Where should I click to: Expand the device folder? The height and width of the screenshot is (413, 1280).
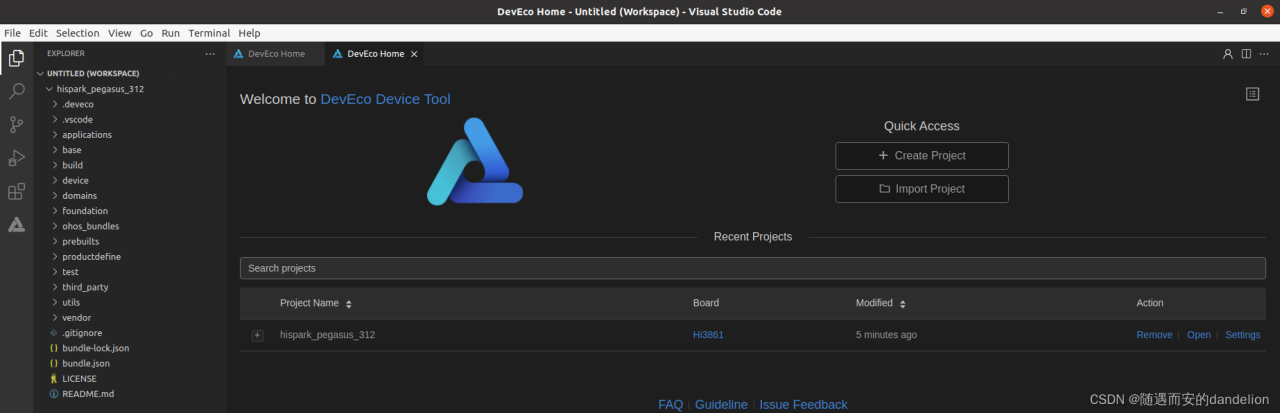[75, 180]
